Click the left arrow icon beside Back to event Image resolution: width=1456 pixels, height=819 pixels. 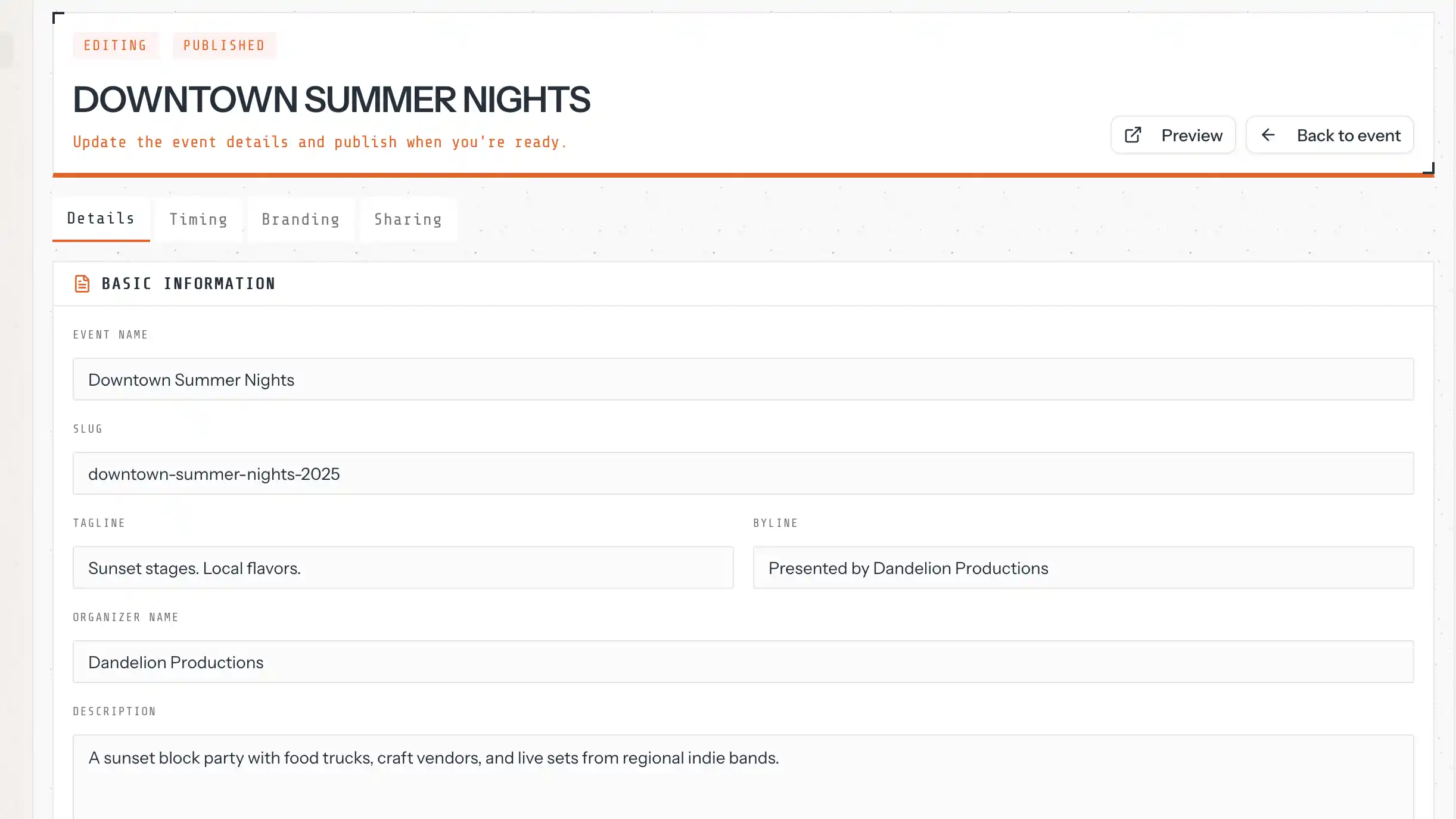pos(1268,135)
